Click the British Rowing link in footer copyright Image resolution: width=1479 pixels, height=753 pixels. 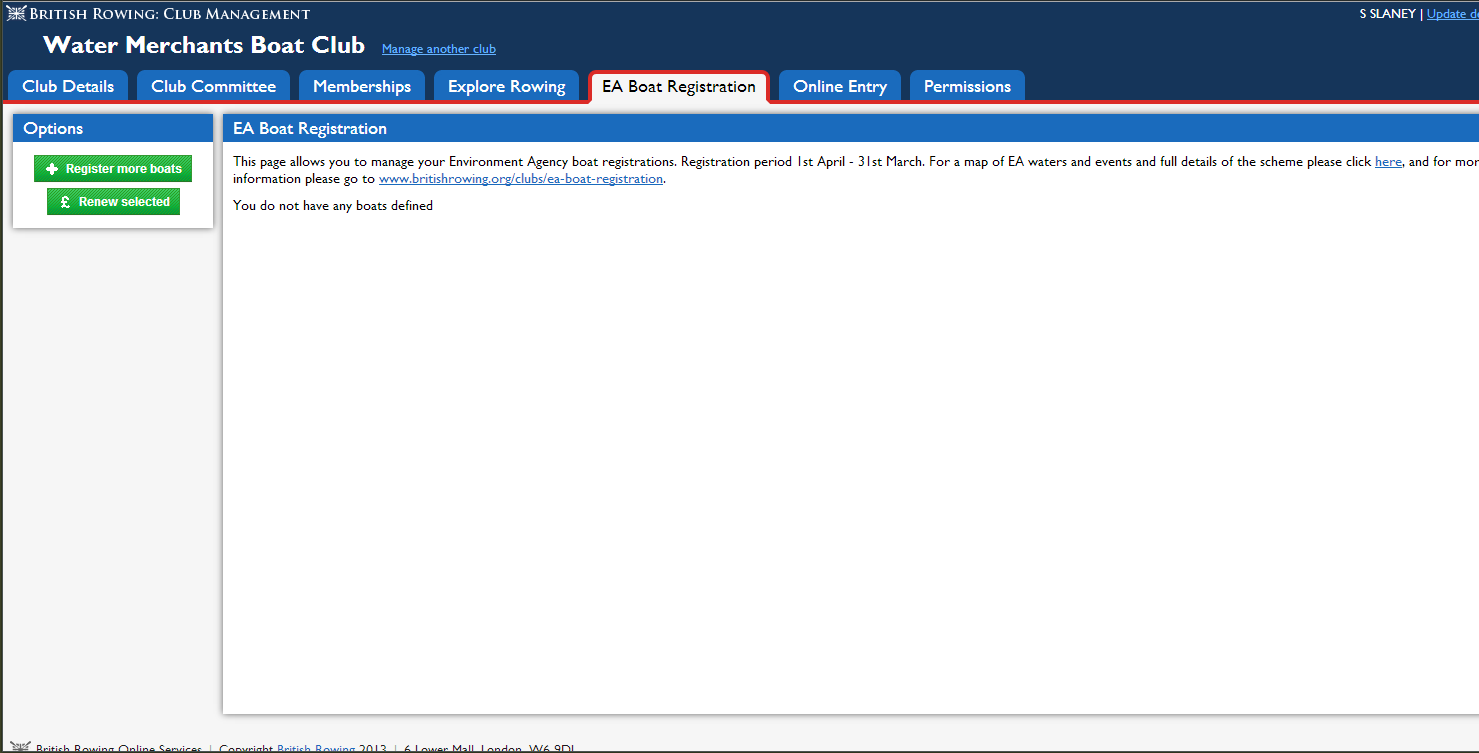pos(316,749)
